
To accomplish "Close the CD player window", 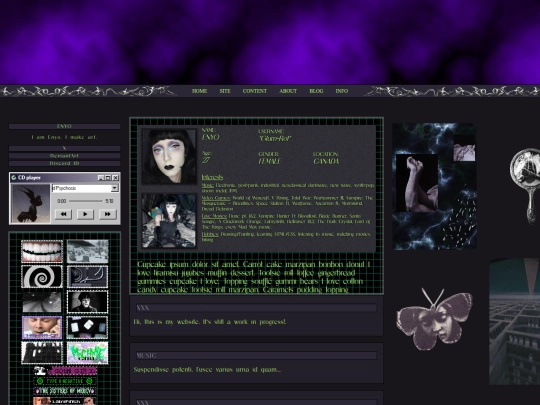I will [115, 178].
